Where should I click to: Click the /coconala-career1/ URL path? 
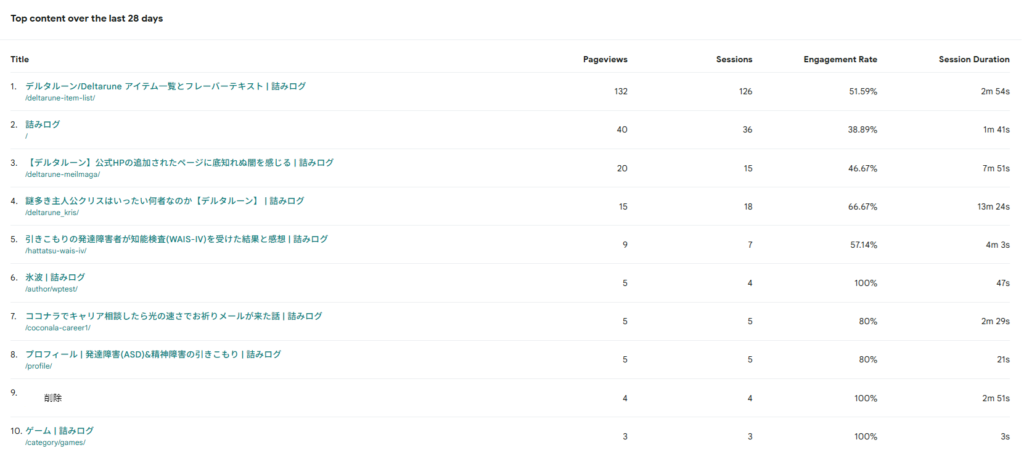57,328
